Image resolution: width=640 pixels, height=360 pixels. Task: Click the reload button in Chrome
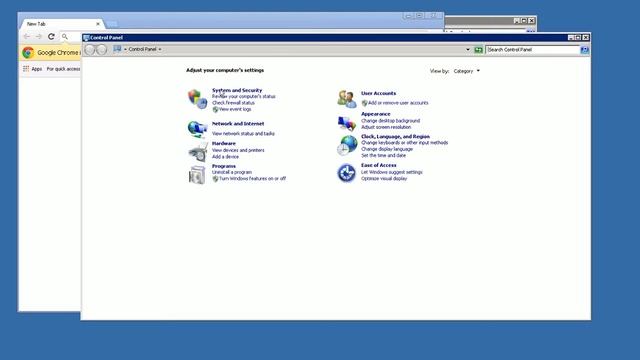(x=51, y=37)
